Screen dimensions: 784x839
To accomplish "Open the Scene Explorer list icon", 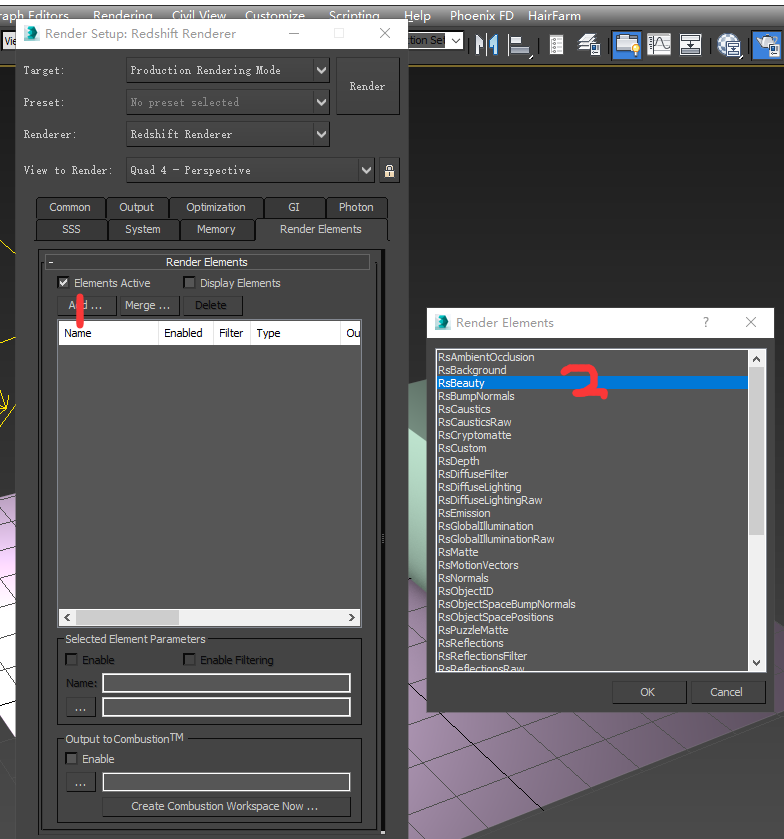I will (x=557, y=45).
